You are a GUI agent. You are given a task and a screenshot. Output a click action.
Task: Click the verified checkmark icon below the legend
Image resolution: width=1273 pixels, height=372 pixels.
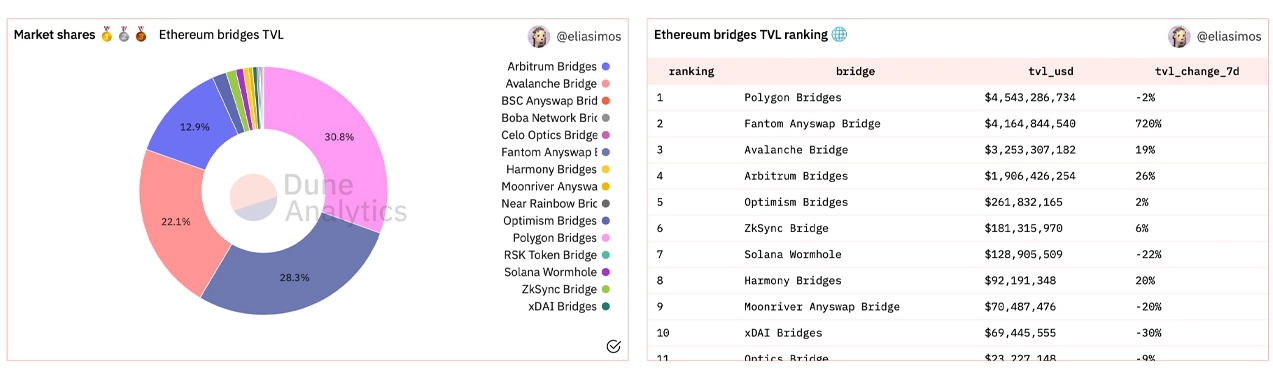click(614, 347)
